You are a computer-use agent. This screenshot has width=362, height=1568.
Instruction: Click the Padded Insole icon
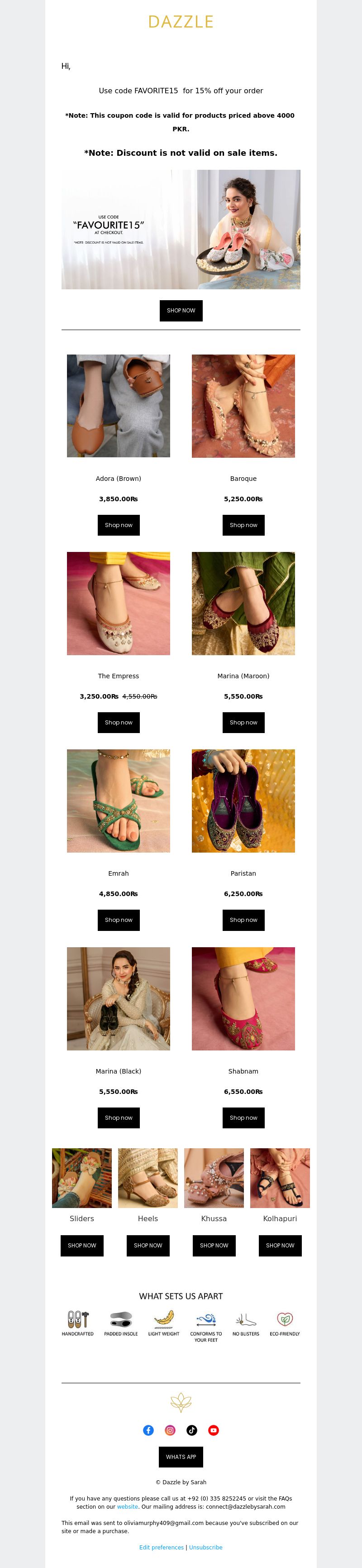point(120,1319)
